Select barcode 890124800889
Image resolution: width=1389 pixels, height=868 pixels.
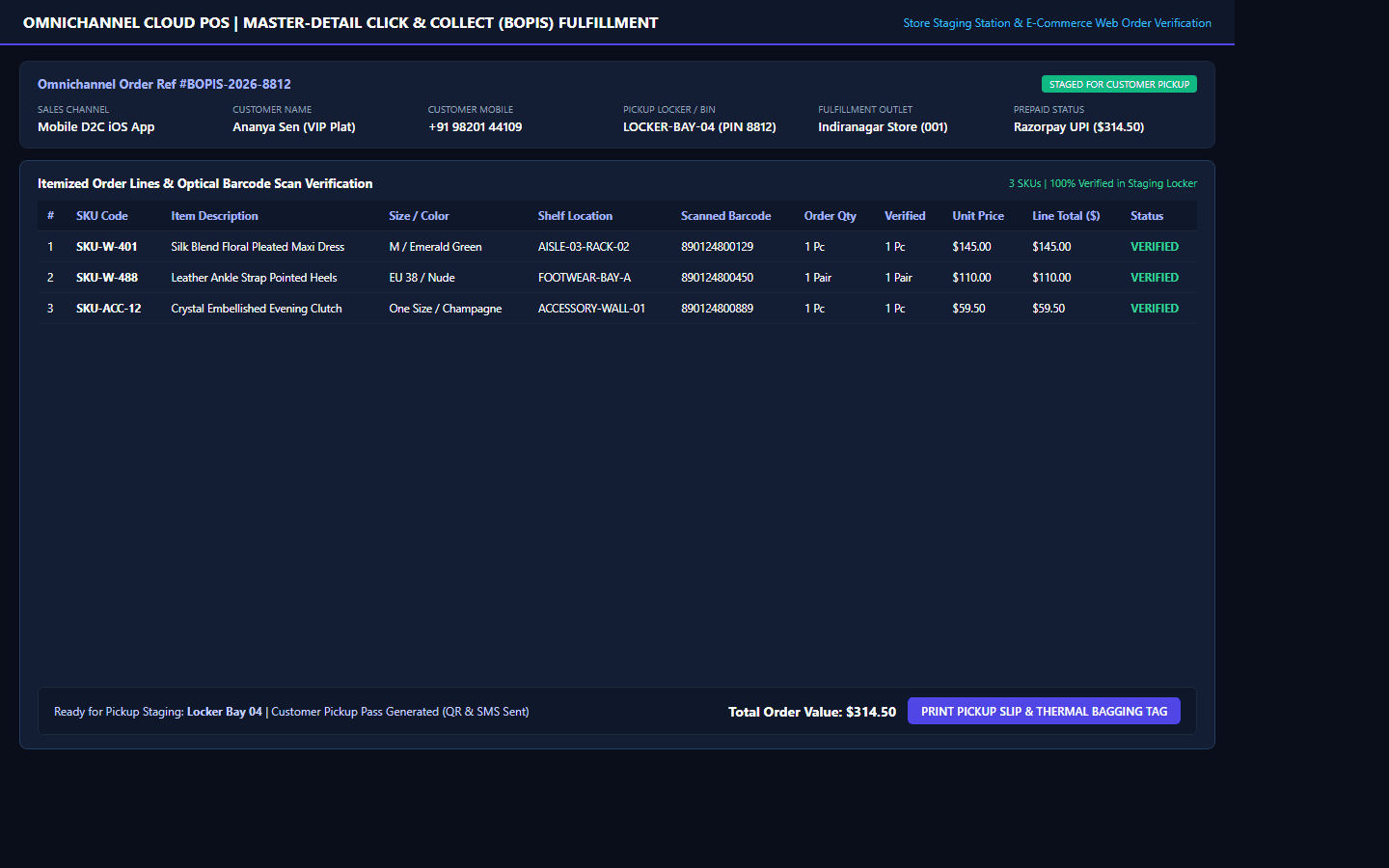tap(717, 309)
